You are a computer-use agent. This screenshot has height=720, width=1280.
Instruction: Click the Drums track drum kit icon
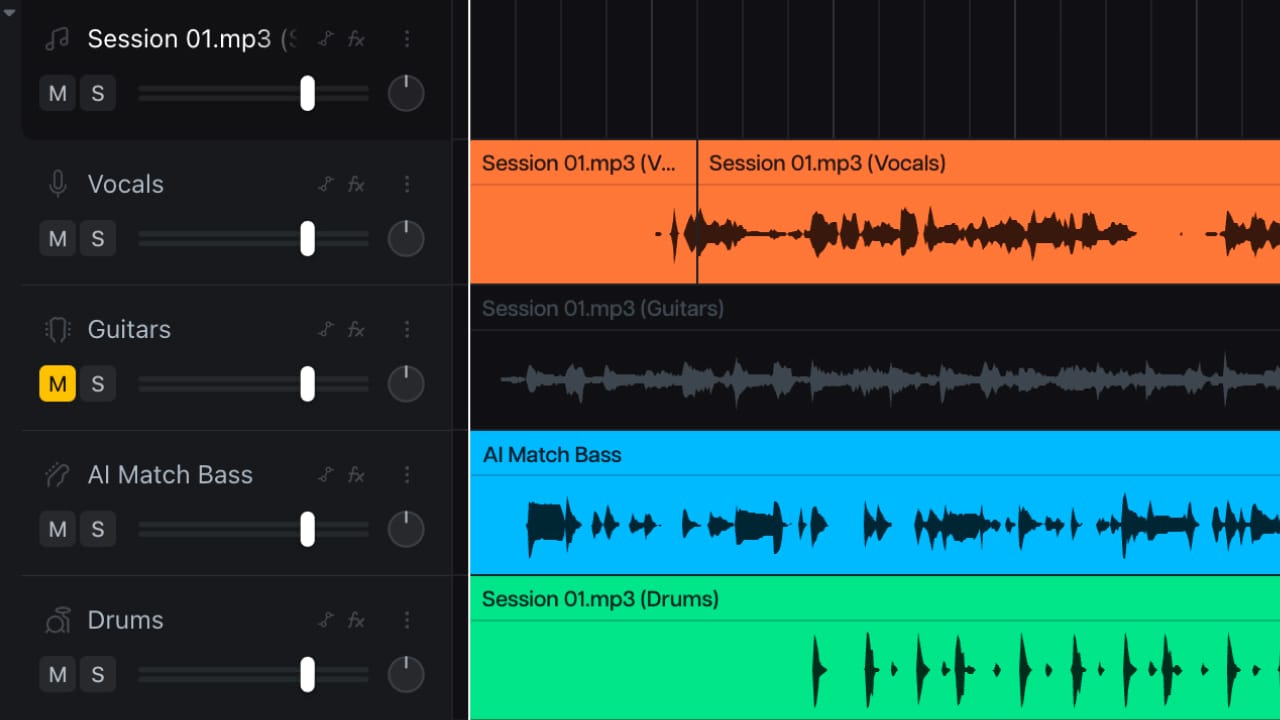[x=58, y=620]
